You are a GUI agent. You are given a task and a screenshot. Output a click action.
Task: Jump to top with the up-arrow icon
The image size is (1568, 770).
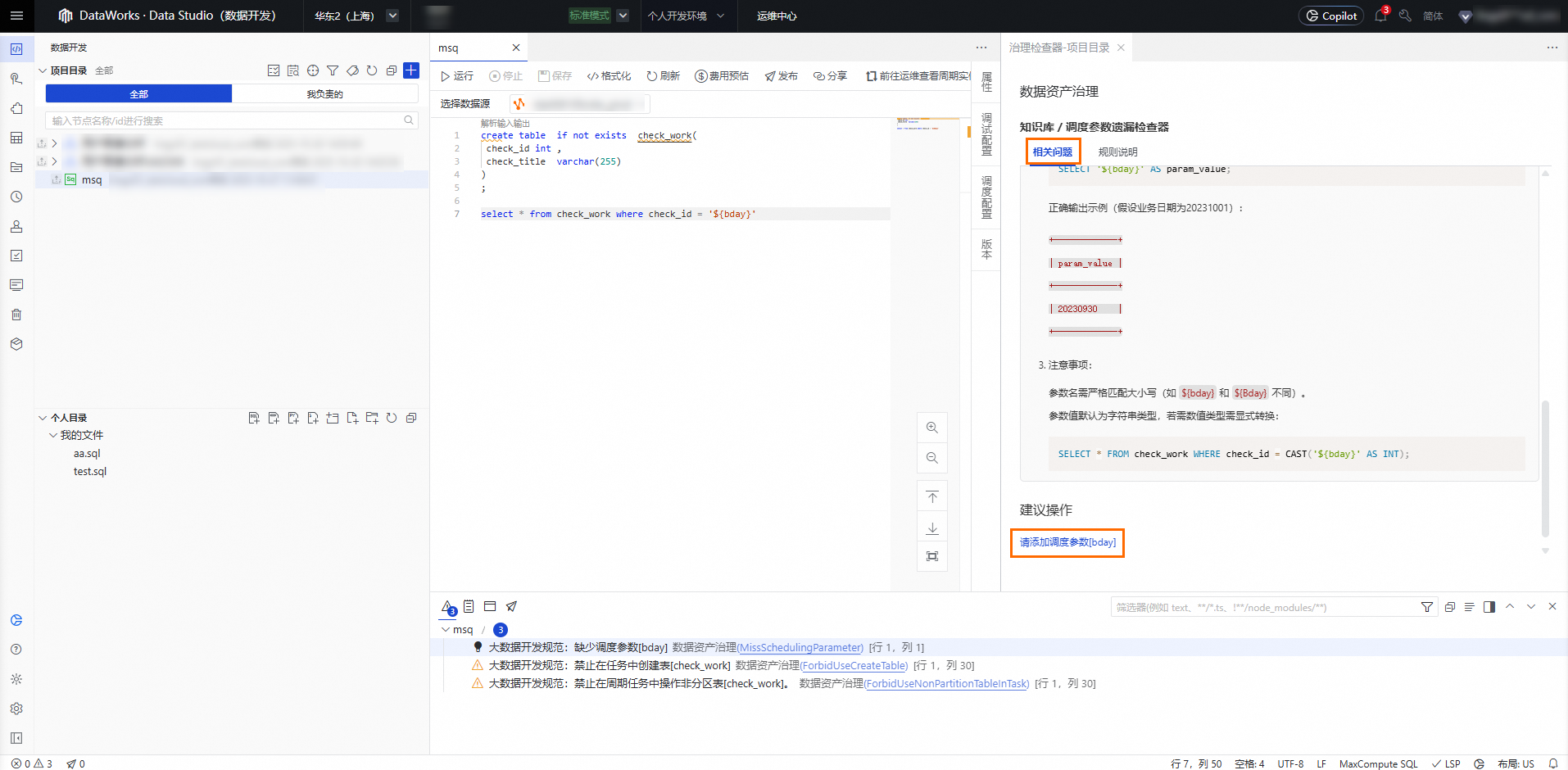932,497
